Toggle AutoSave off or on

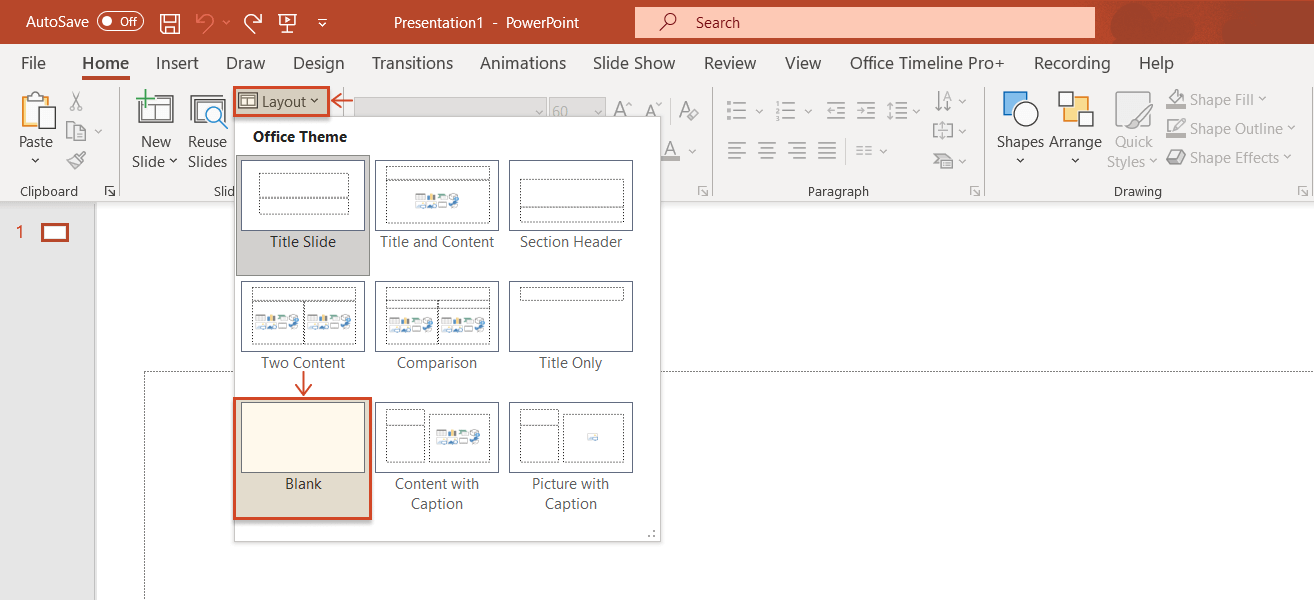point(119,21)
